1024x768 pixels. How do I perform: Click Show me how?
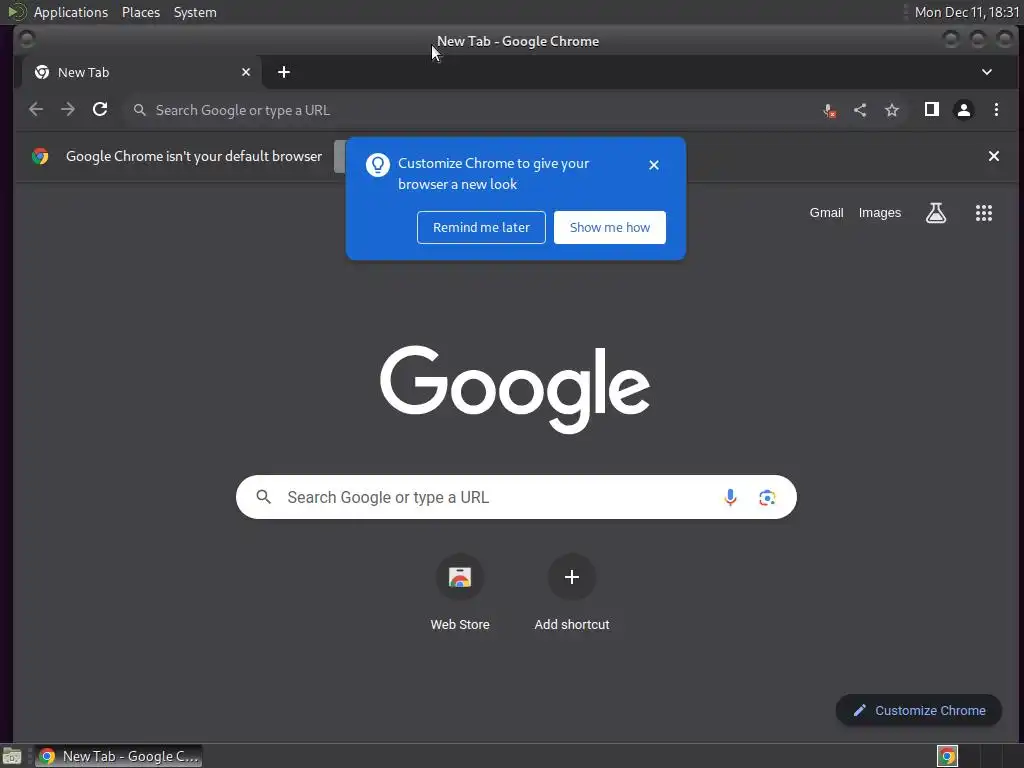pyautogui.click(x=610, y=227)
